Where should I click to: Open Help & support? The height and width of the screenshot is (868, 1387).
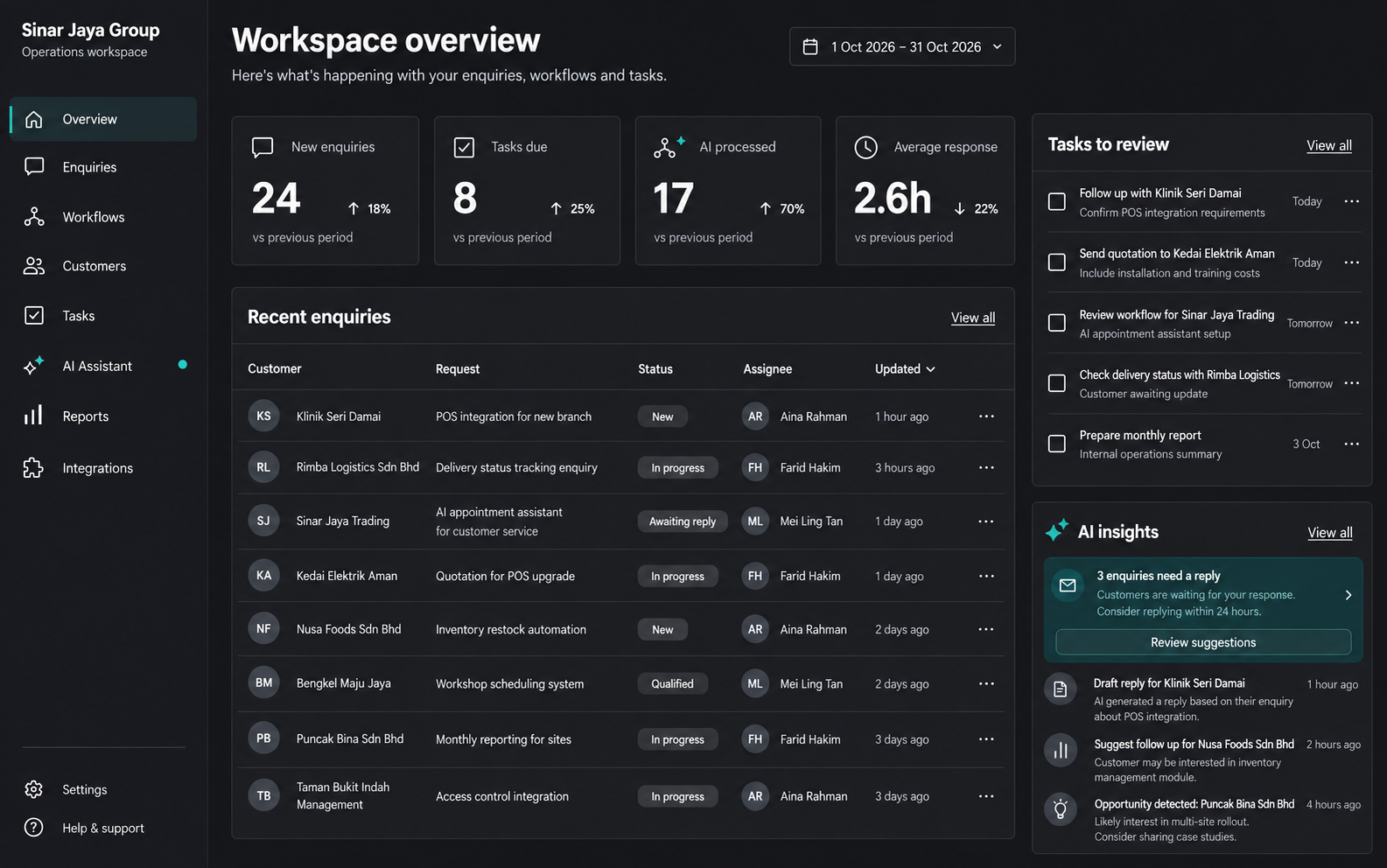click(103, 828)
